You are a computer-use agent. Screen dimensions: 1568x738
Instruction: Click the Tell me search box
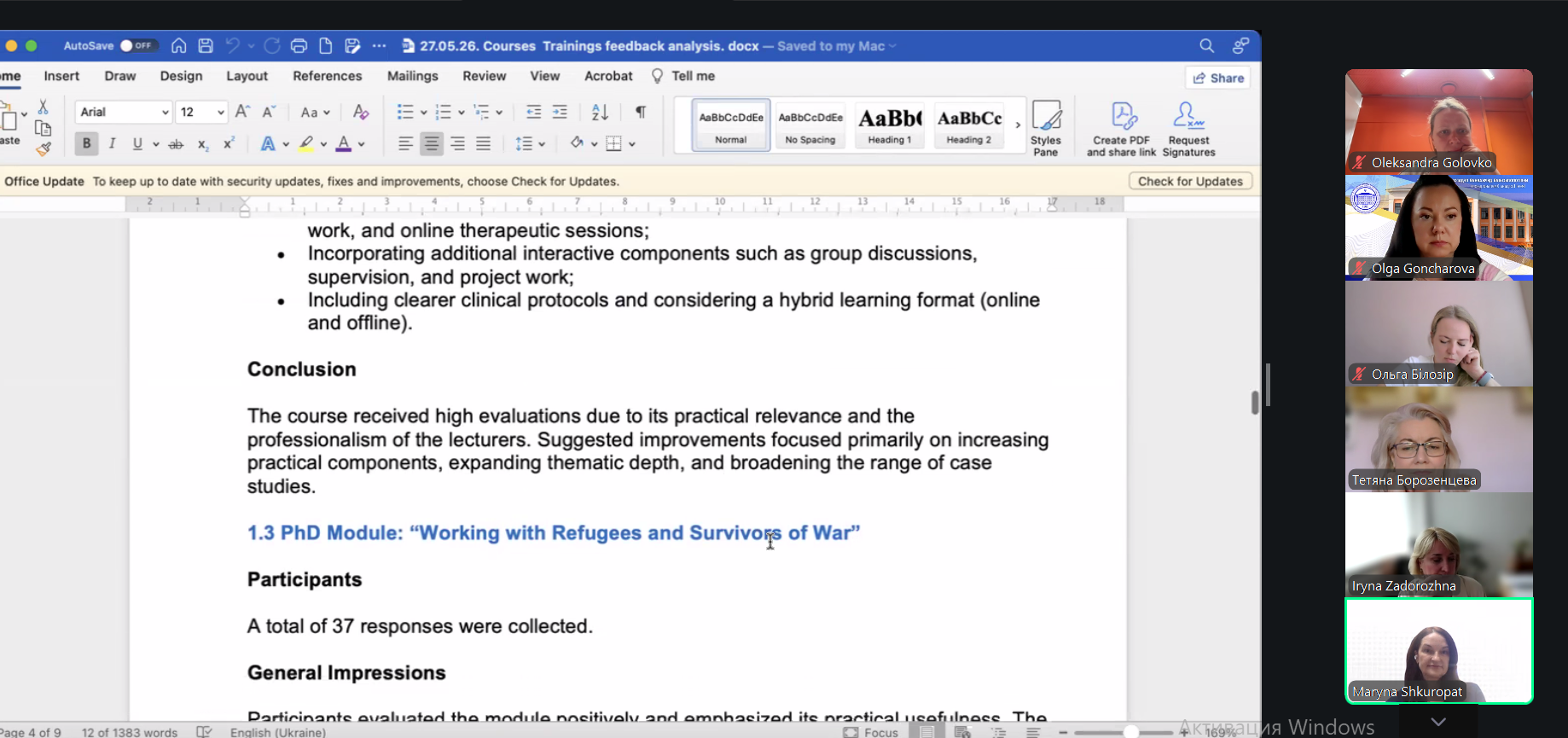tap(683, 76)
